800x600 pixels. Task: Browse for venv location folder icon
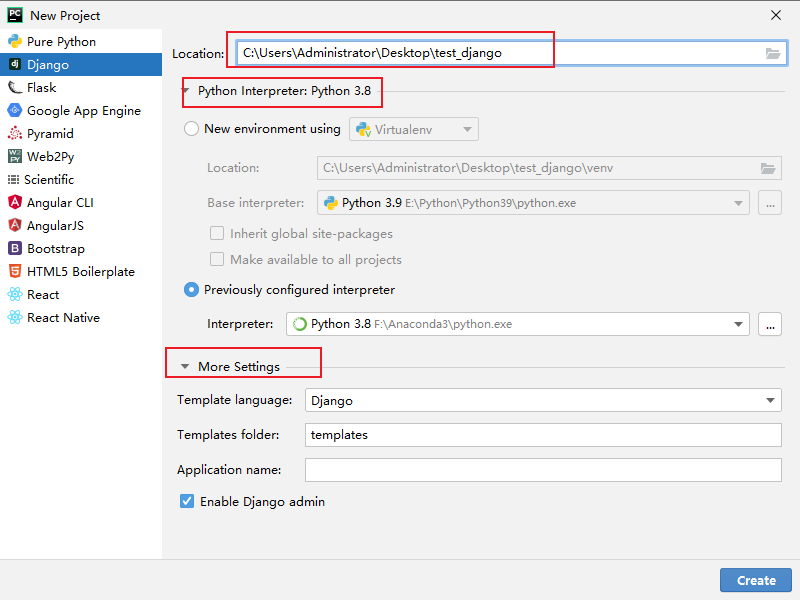[768, 168]
